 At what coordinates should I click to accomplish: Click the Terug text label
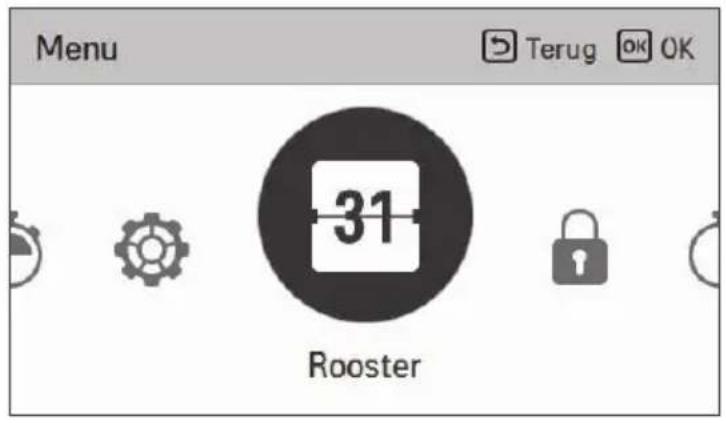click(x=561, y=49)
